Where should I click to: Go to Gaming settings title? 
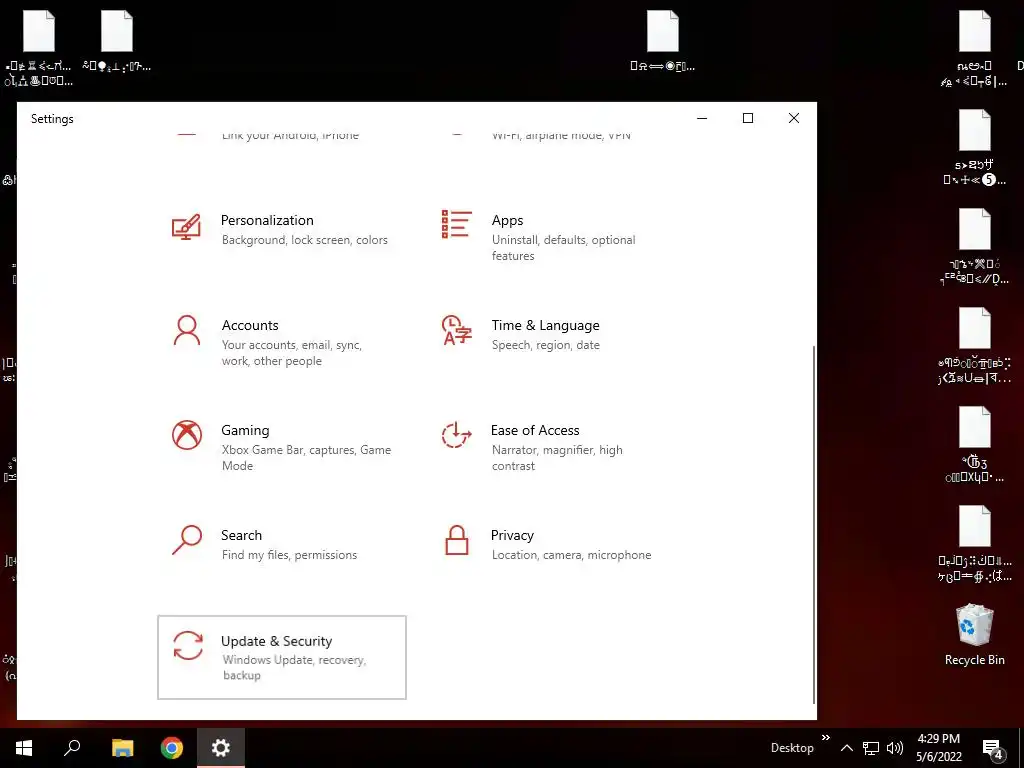245,430
